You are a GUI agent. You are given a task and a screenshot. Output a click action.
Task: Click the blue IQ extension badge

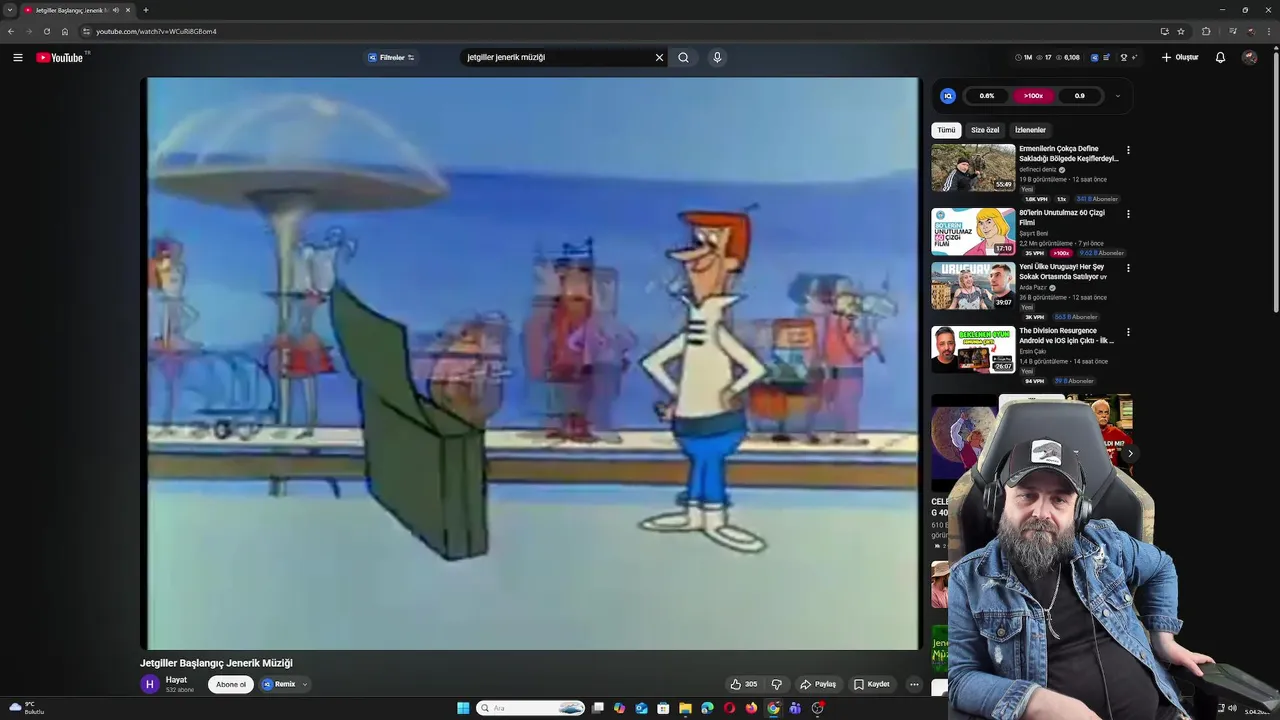click(x=948, y=96)
